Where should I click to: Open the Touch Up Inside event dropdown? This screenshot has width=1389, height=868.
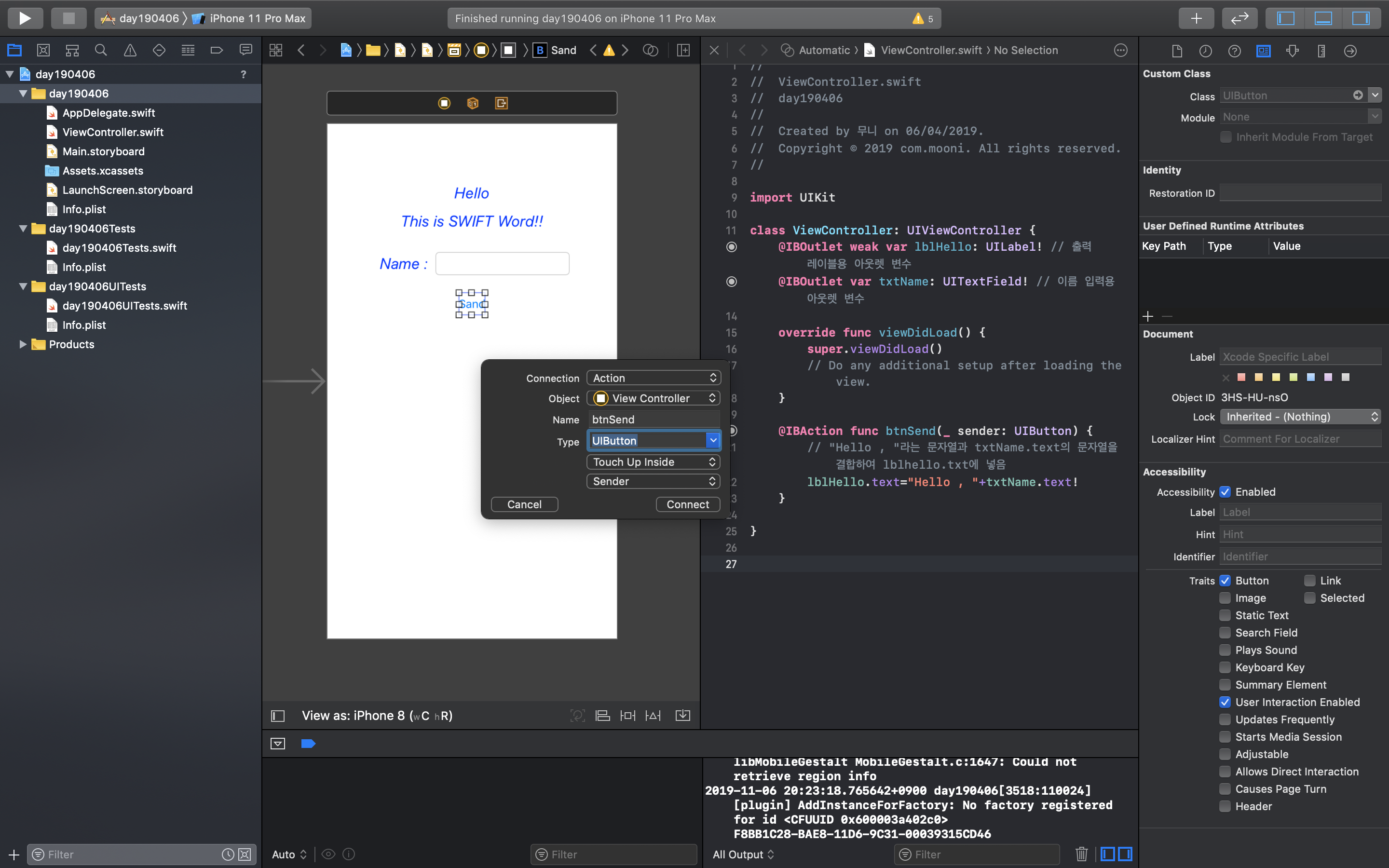pyautogui.click(x=653, y=462)
